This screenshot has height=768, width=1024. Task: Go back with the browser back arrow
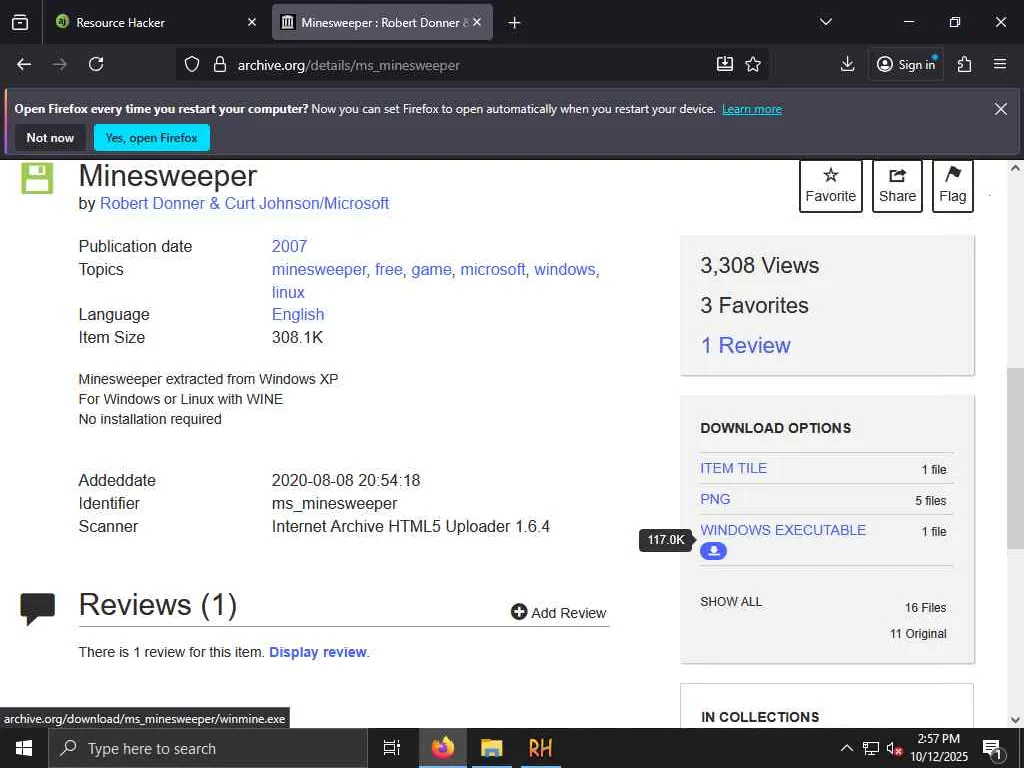[x=24, y=64]
